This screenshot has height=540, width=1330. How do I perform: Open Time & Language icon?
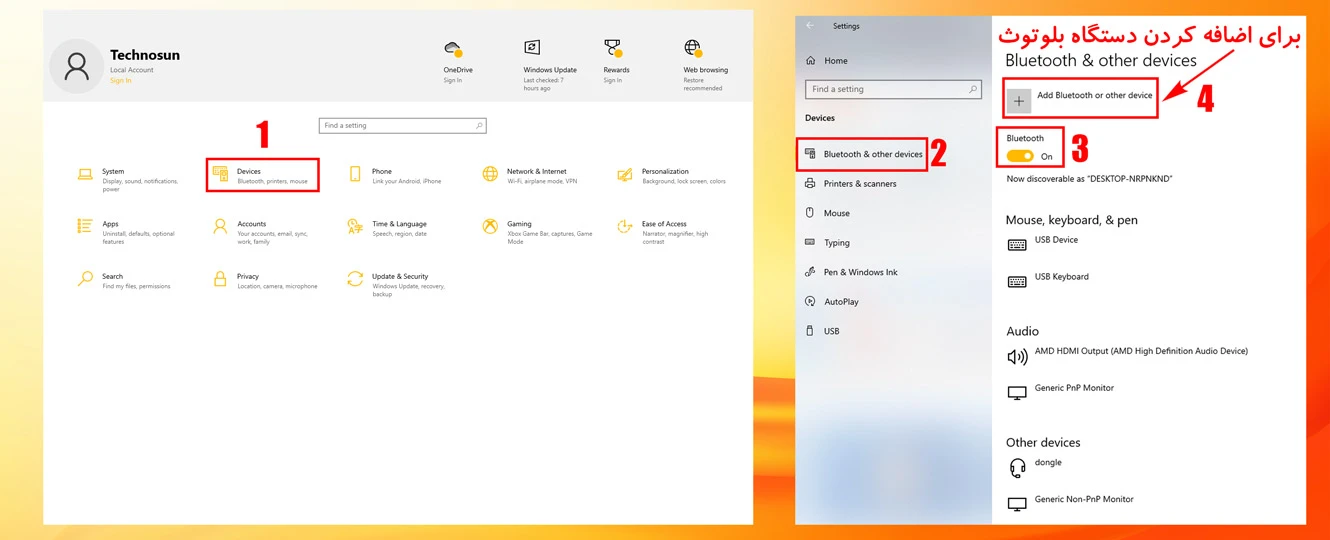point(355,227)
